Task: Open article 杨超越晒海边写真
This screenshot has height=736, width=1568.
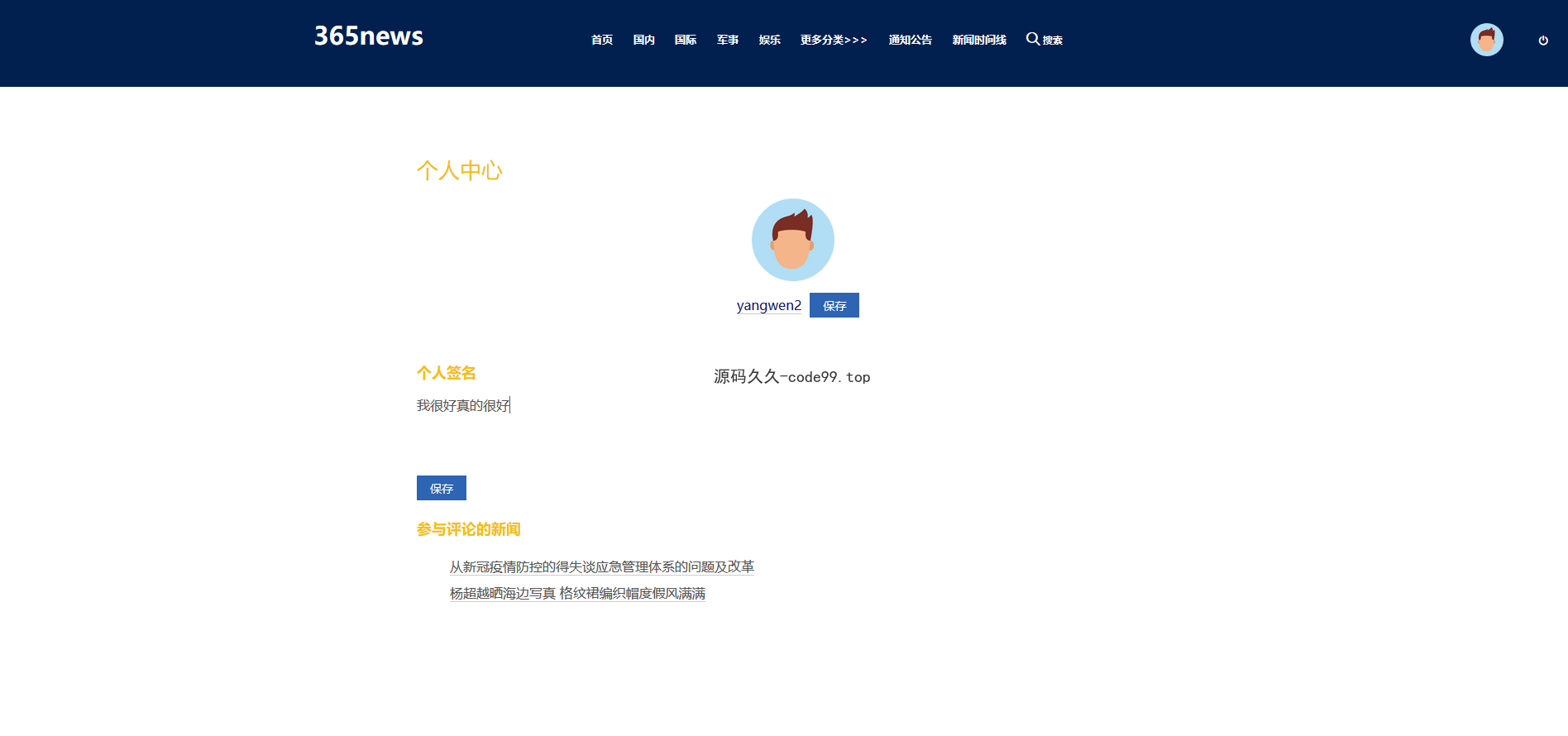Action: (x=577, y=593)
